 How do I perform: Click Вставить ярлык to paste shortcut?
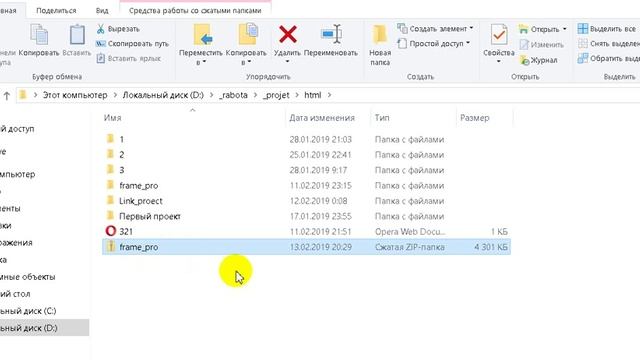pyautogui.click(x=129, y=58)
